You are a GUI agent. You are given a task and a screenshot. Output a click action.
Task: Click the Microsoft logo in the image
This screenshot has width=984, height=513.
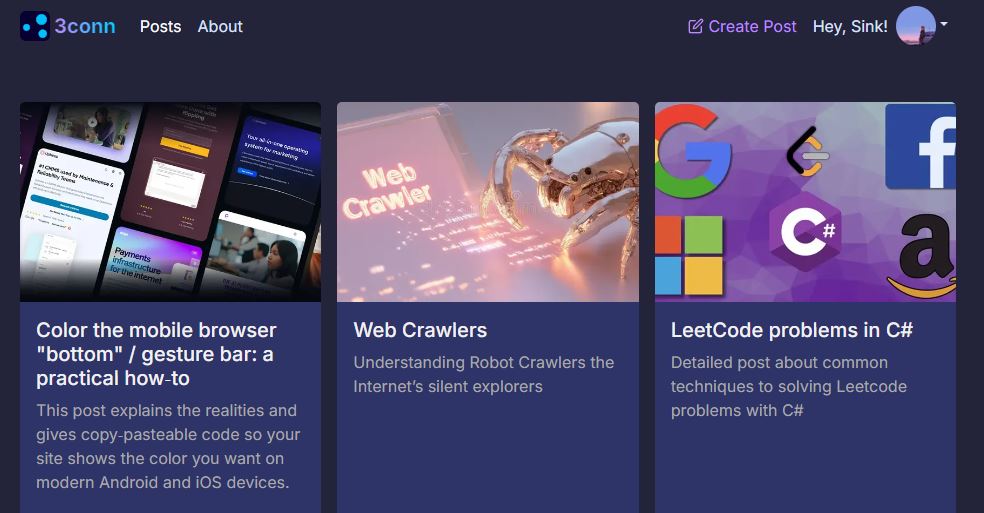click(688, 256)
